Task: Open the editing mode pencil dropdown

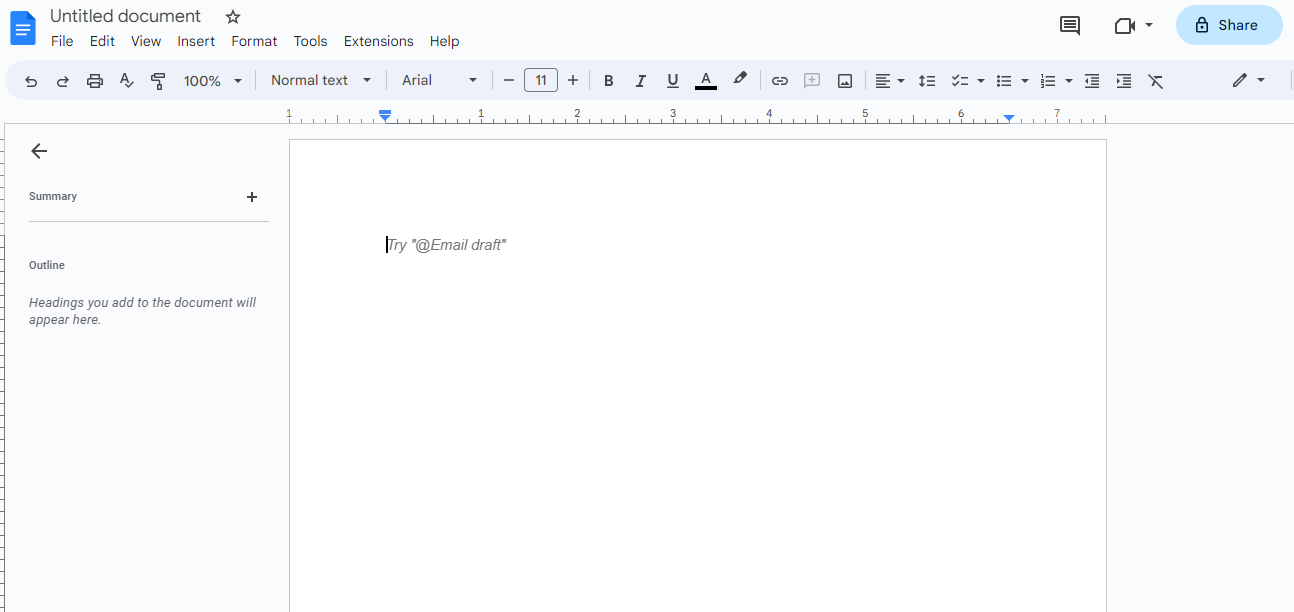Action: pos(1248,80)
